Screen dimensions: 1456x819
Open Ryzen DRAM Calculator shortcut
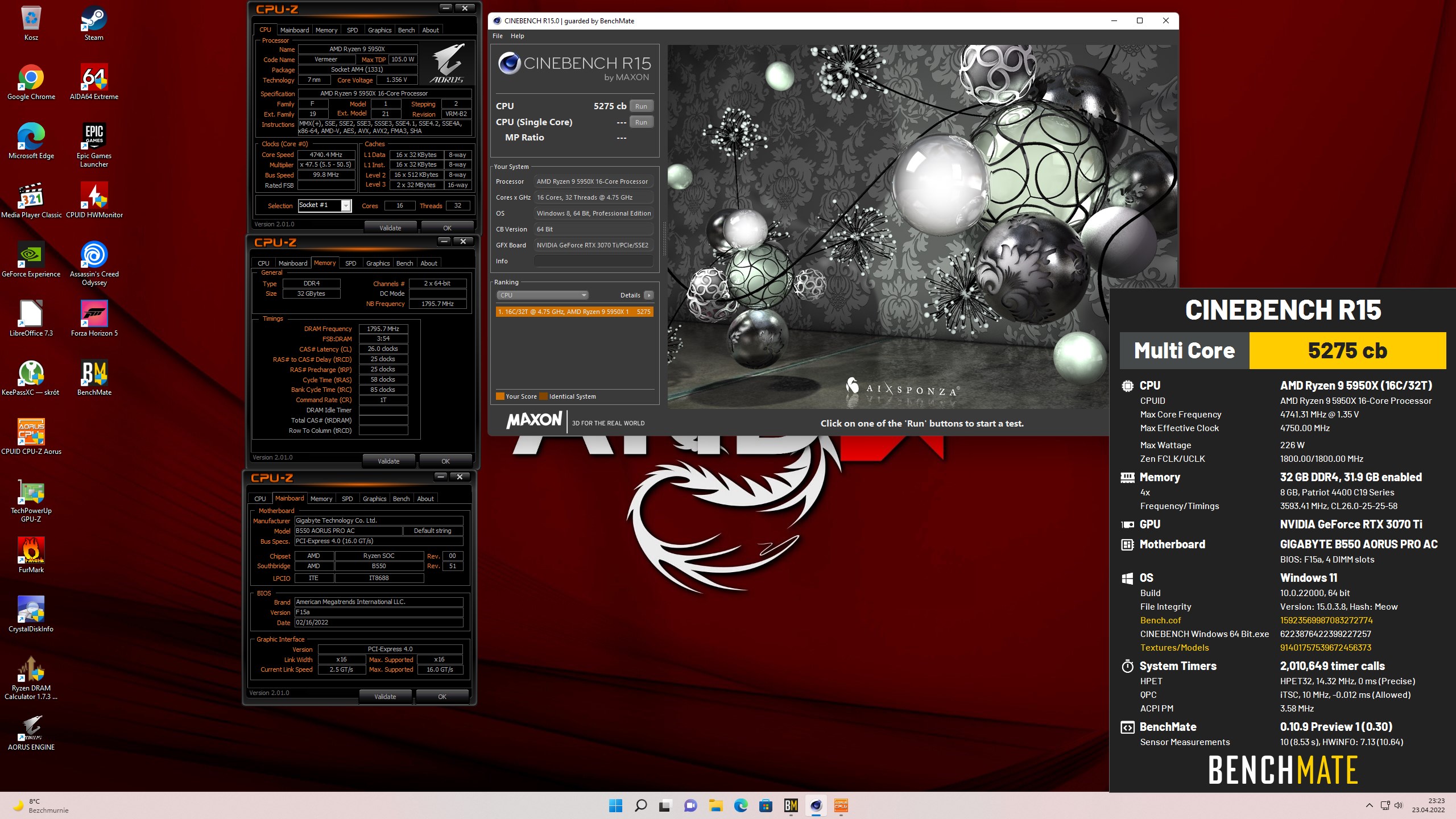(31, 677)
